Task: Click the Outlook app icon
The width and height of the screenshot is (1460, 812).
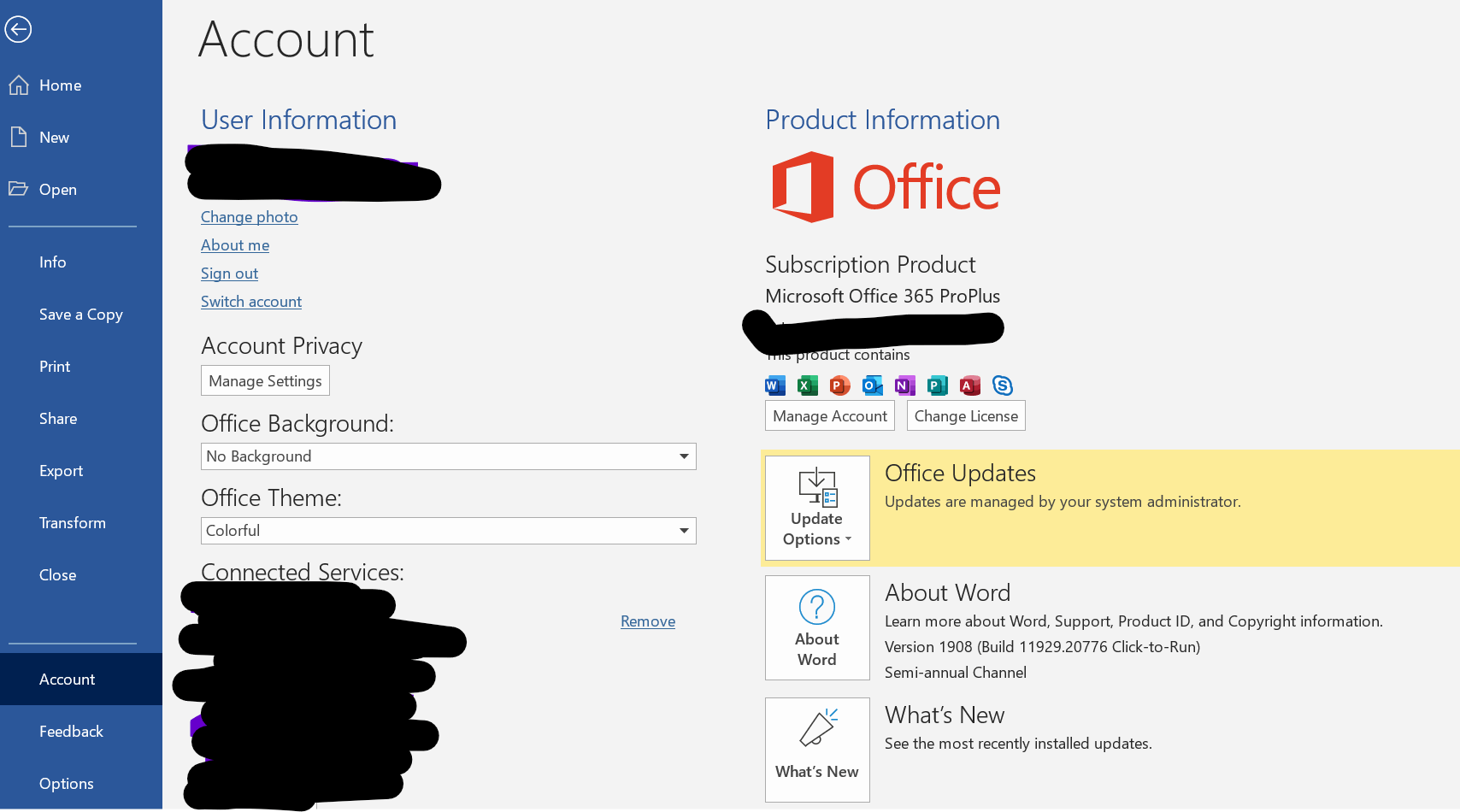Action: coord(873,385)
